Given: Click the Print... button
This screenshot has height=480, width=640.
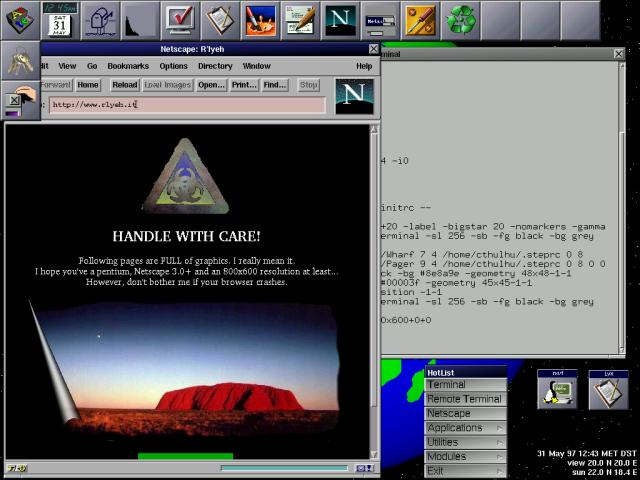Looking at the screenshot, I should coord(244,85).
